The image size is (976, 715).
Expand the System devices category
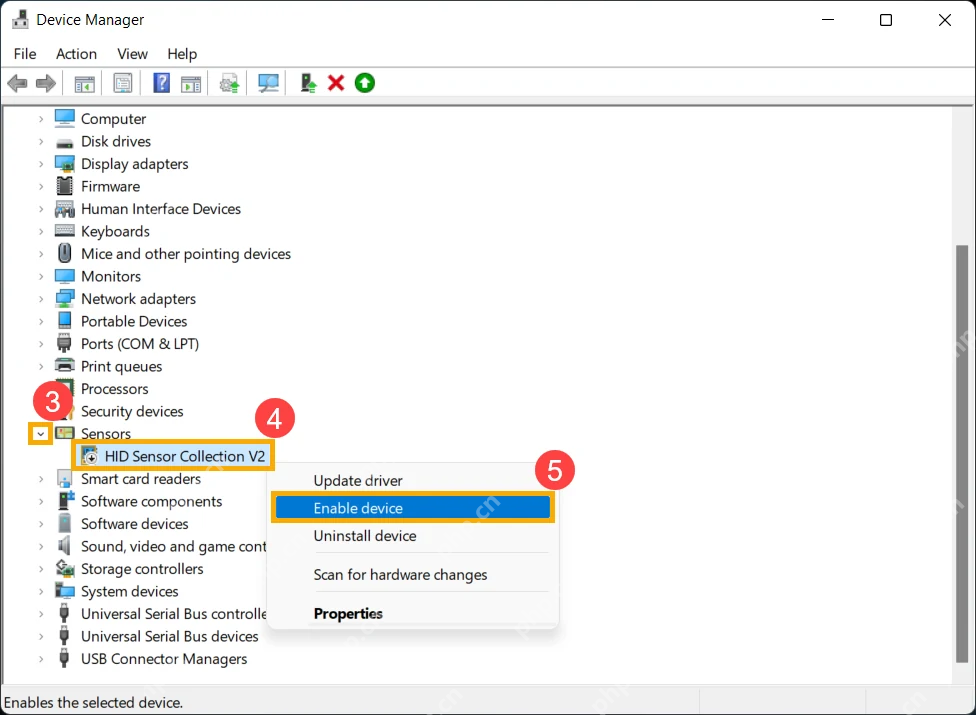41,591
